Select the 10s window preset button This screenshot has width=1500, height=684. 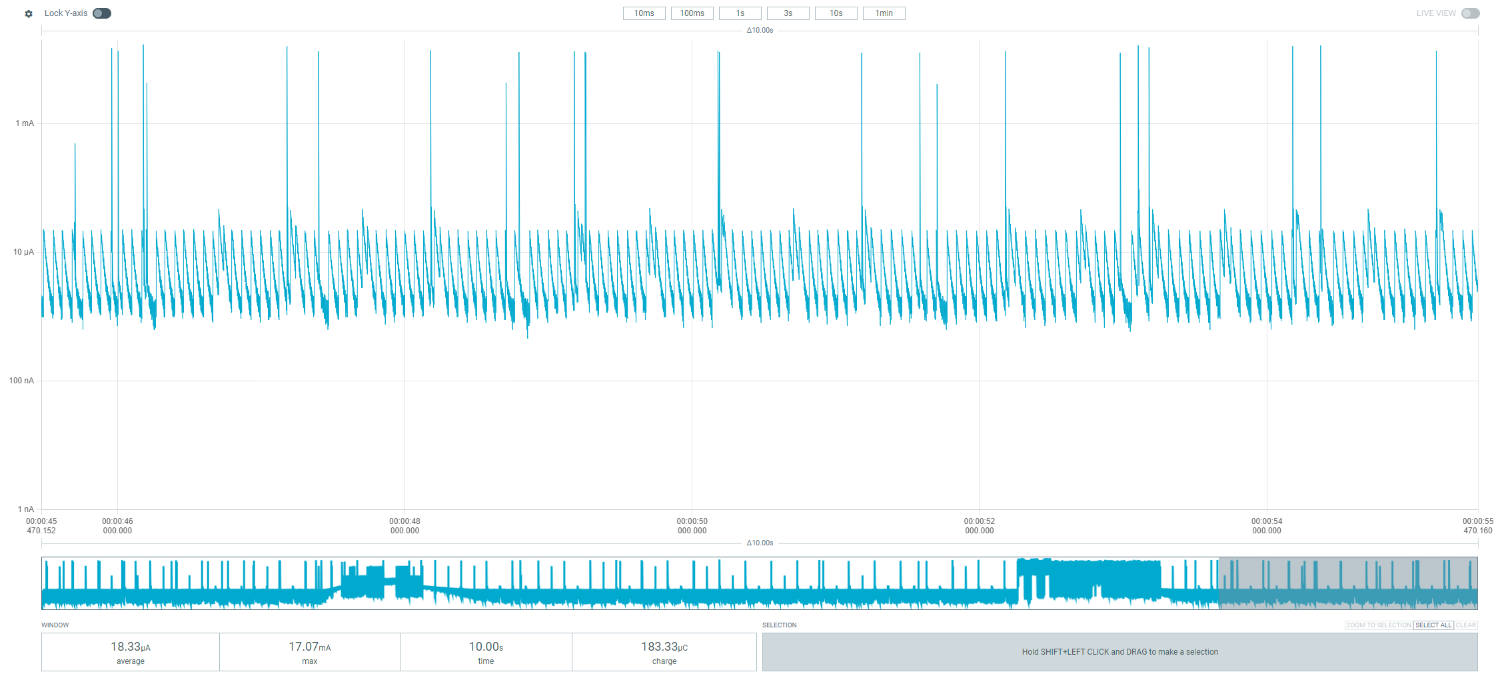[x=836, y=14]
